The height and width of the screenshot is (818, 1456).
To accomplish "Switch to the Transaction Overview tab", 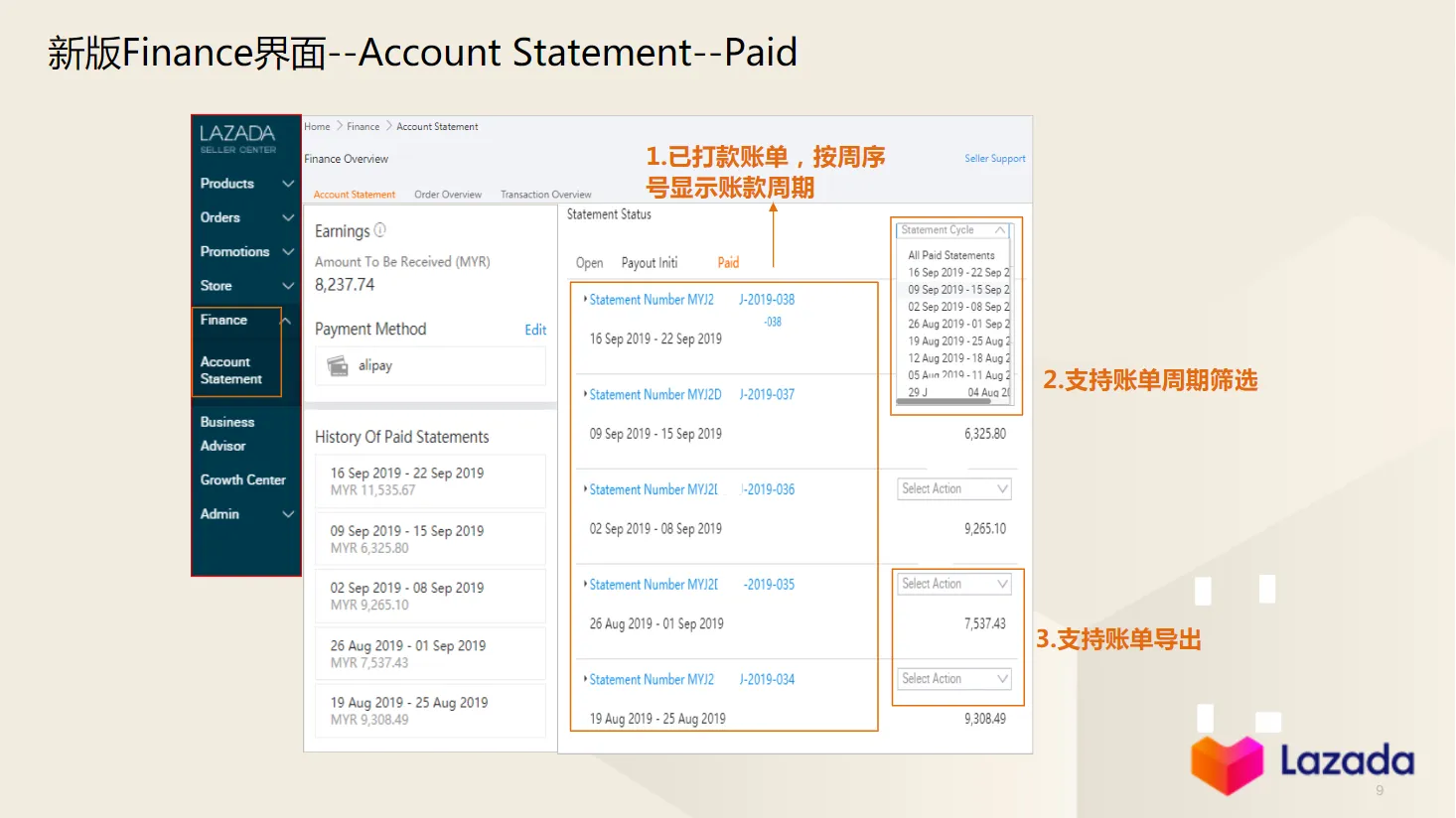I will pos(545,194).
